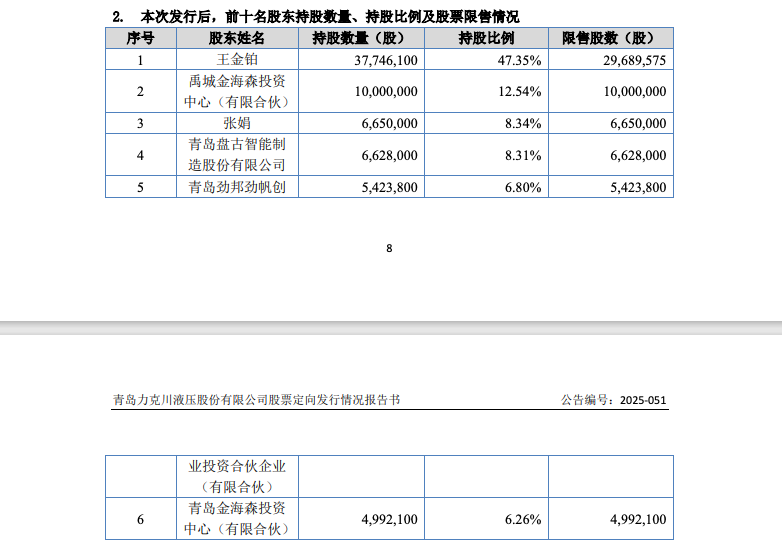Select 青岛金海森投资中心 in row 6

237,519
